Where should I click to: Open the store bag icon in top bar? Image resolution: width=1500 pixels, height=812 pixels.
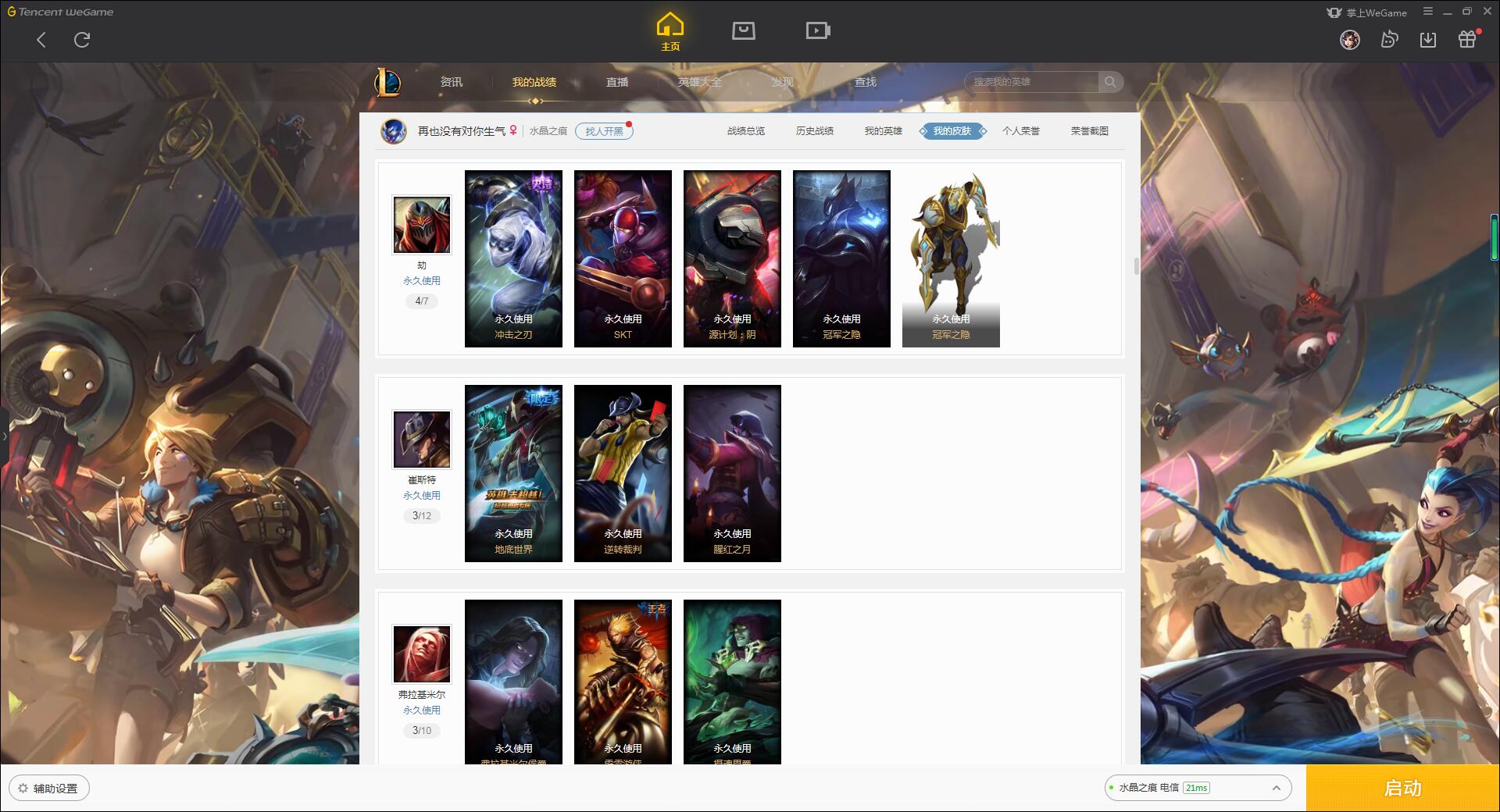pos(743,30)
